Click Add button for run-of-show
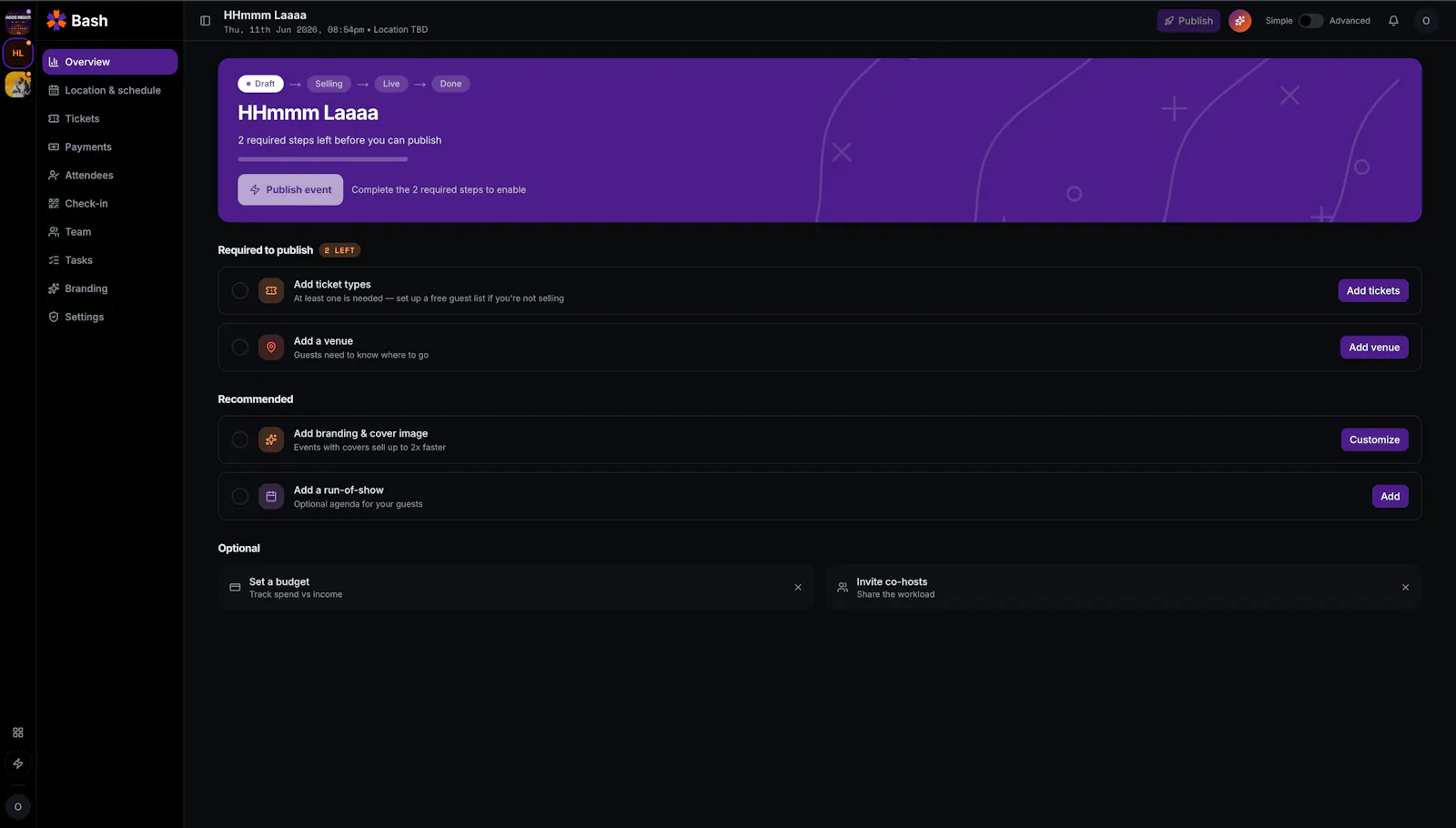 pyautogui.click(x=1390, y=497)
